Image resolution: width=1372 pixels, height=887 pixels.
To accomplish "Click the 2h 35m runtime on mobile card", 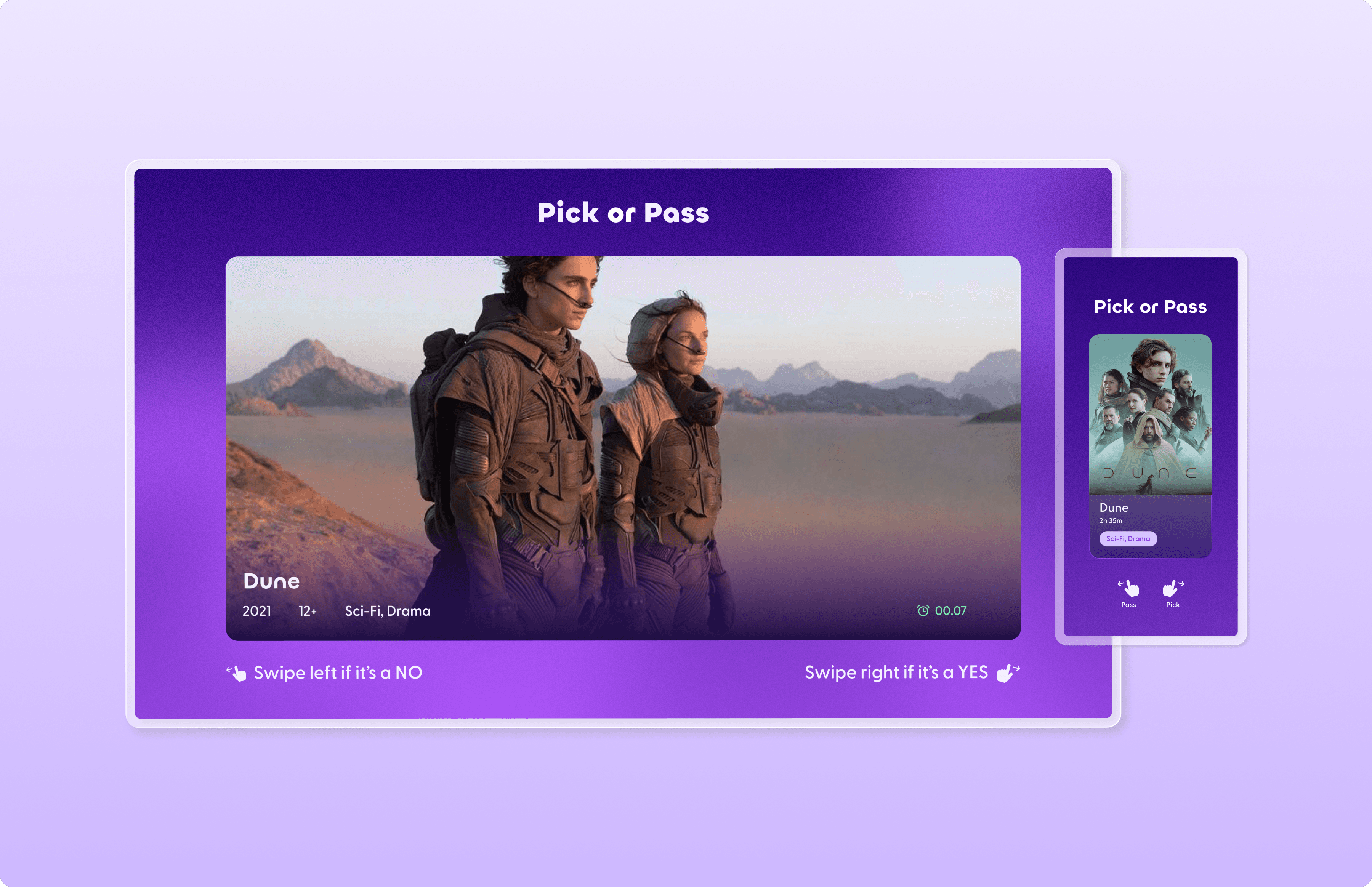I will pos(1111,521).
